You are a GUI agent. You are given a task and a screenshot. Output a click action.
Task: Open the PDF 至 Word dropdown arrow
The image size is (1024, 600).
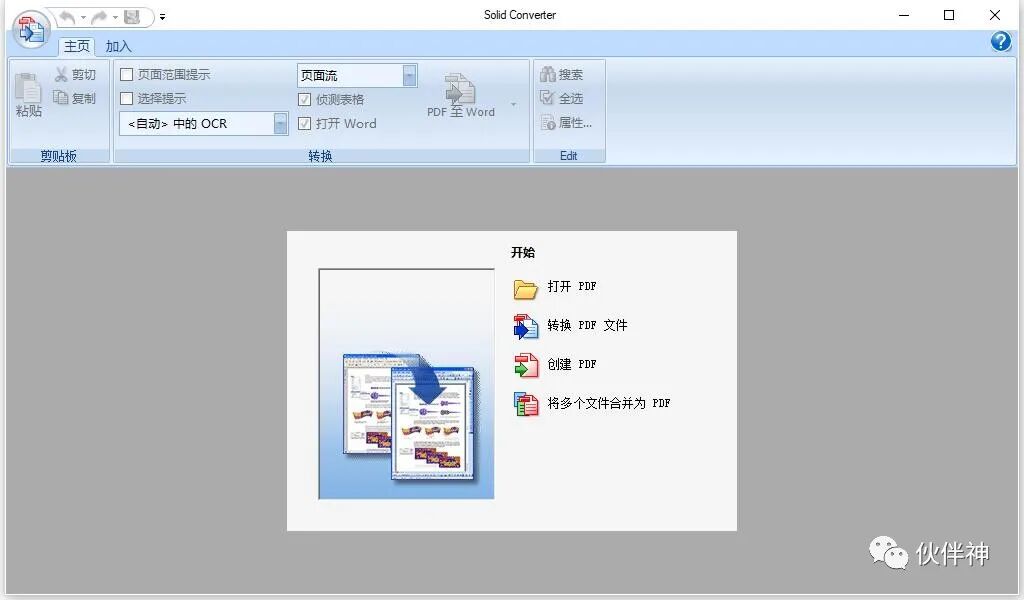(x=511, y=103)
